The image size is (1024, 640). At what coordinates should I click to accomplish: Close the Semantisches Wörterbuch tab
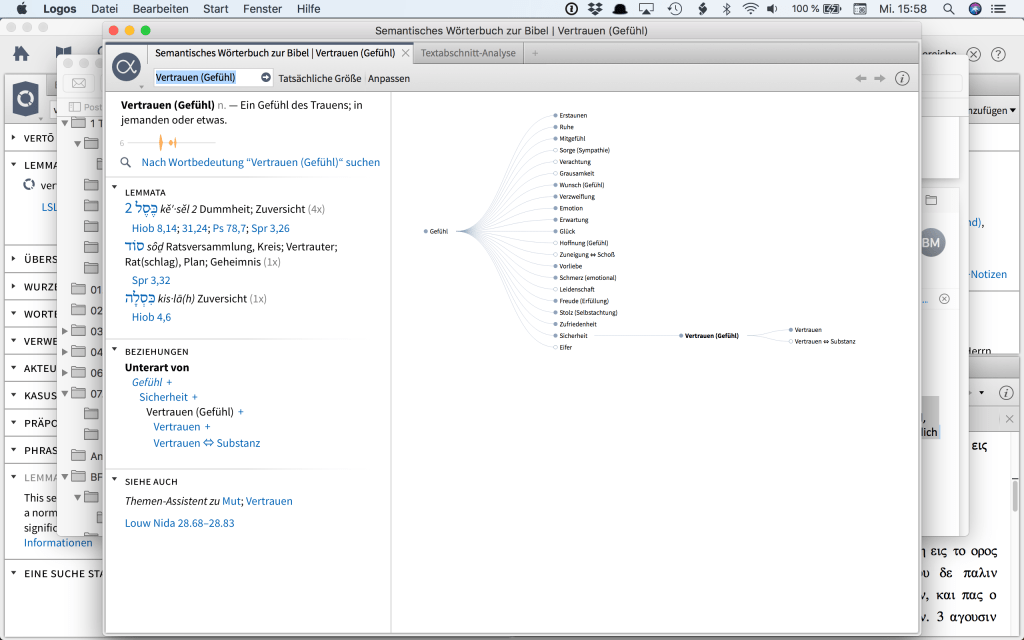click(405, 53)
